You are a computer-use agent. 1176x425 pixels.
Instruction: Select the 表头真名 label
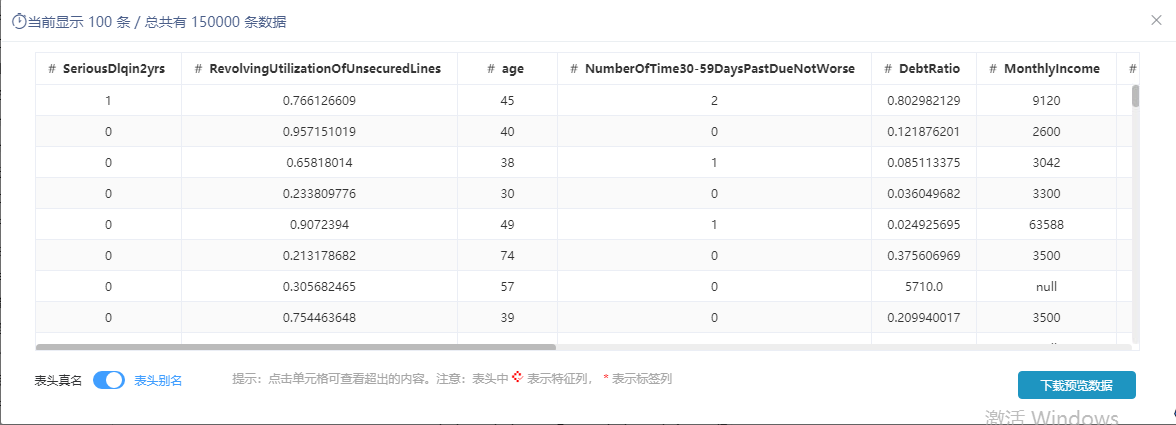[x=58, y=381]
